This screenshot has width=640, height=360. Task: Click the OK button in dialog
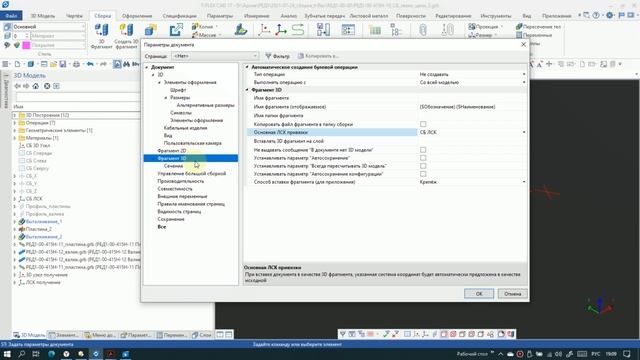tap(479, 293)
